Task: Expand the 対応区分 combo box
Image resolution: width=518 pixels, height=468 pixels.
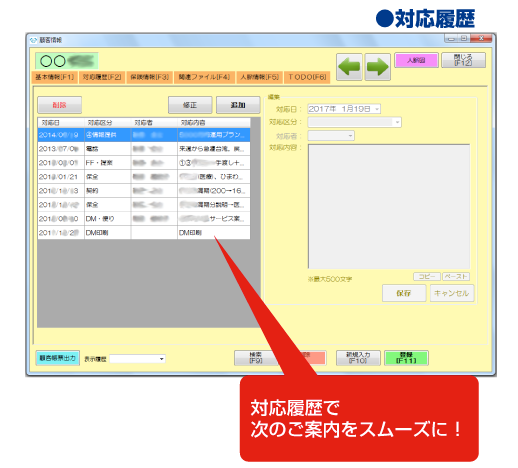Action: [397, 122]
